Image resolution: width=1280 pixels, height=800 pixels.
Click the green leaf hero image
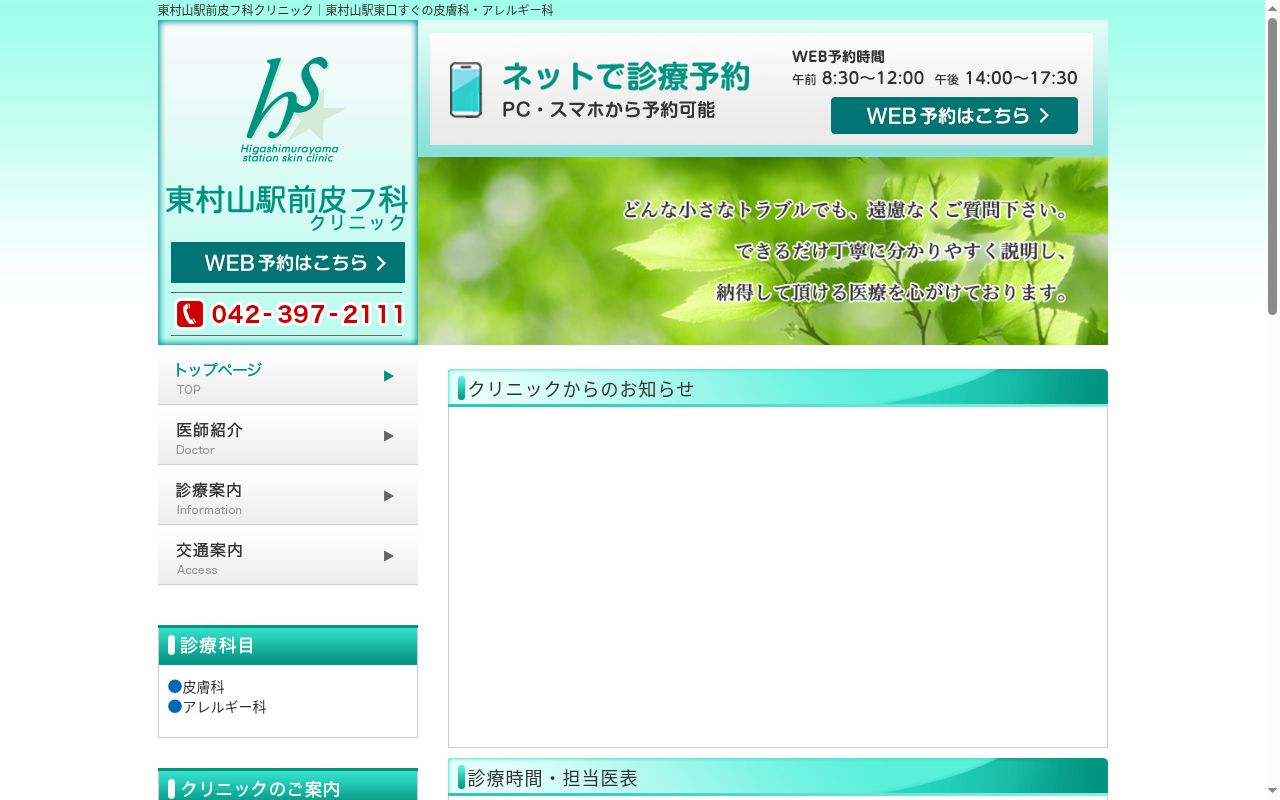pos(763,251)
